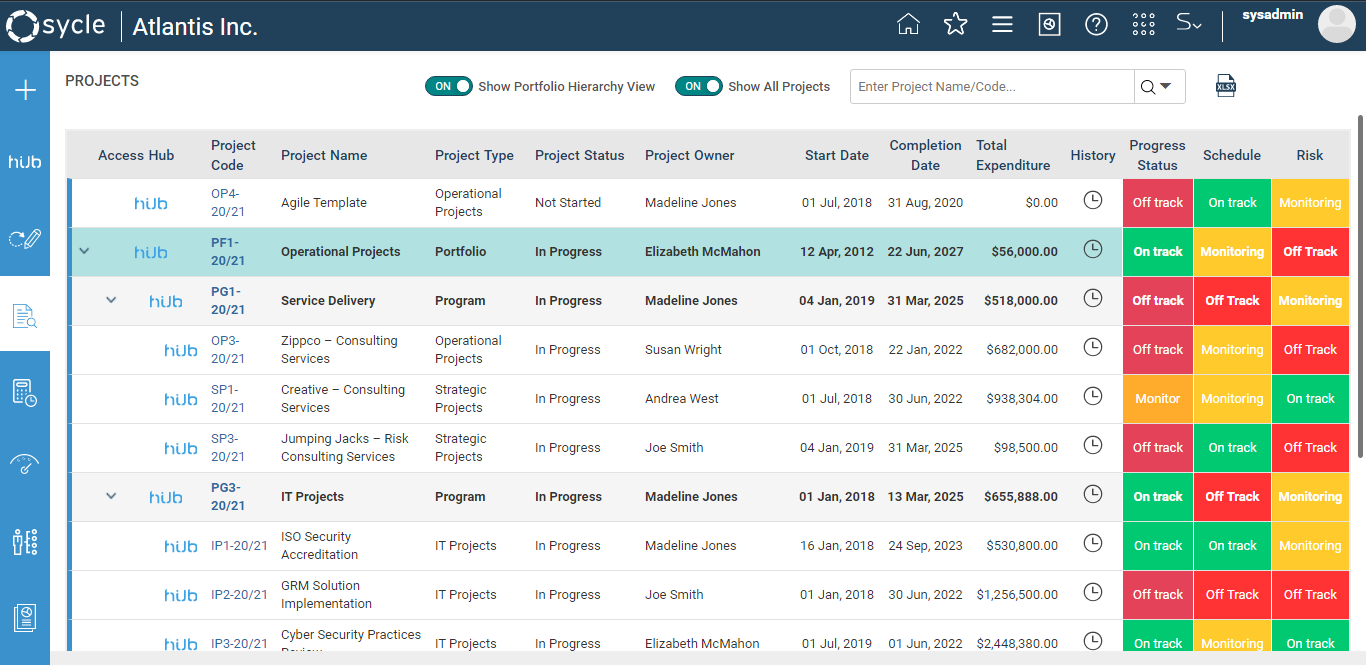Screen dimensions: 1366x665
Task: Sort by Project Owner column header
Action: (689, 155)
